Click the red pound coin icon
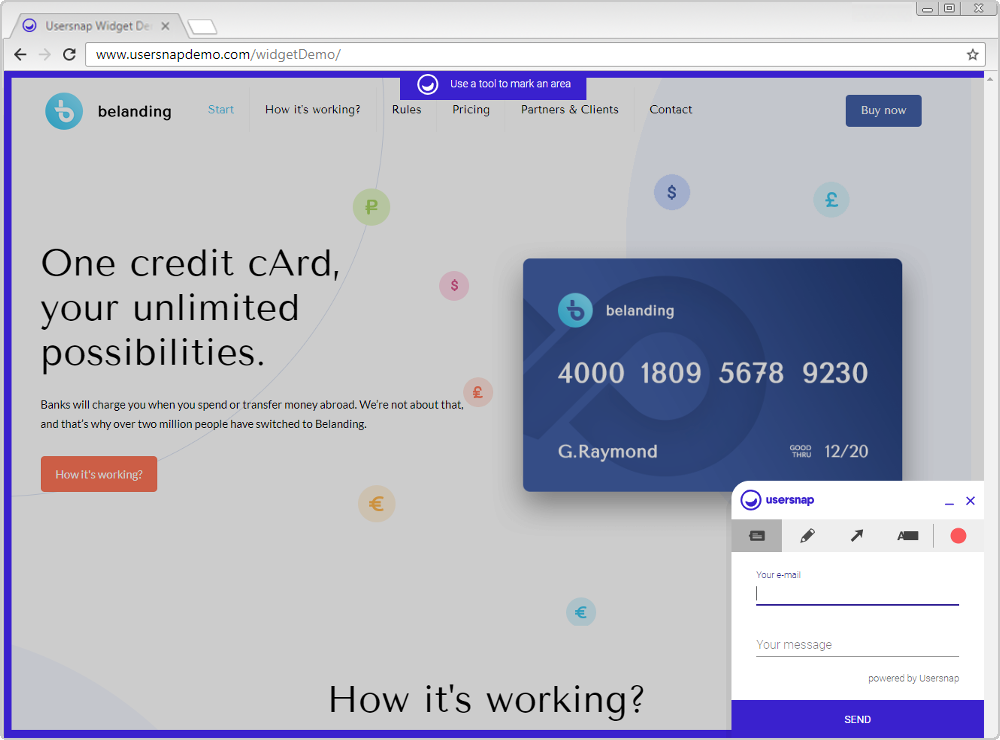 coord(478,392)
